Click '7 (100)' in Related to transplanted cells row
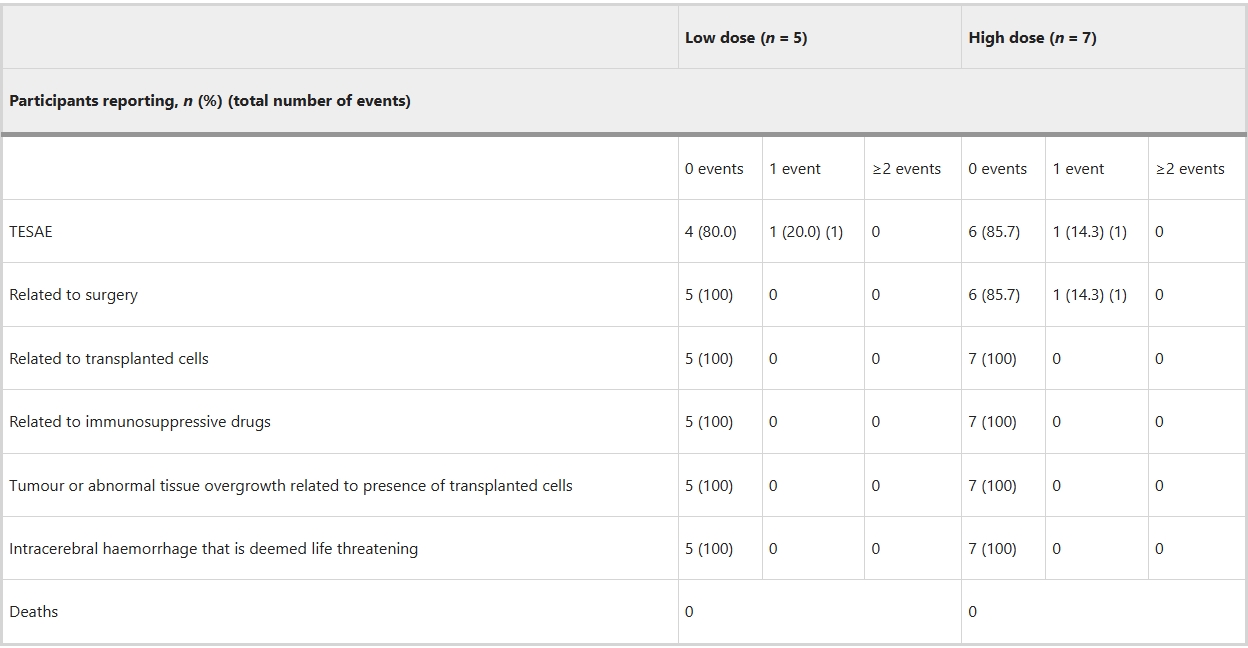 (992, 359)
